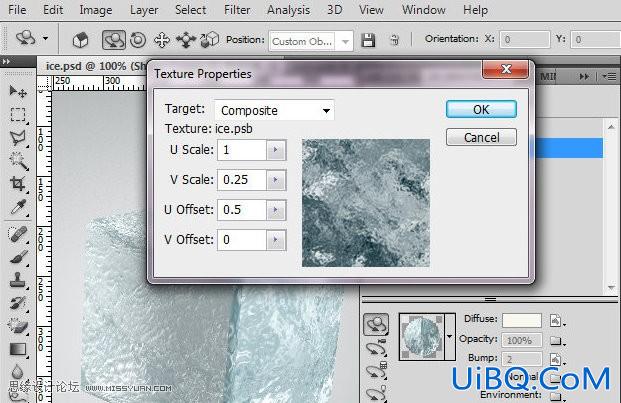Open the V Scale slider arrow
The image size is (621, 403).
coord(276,180)
